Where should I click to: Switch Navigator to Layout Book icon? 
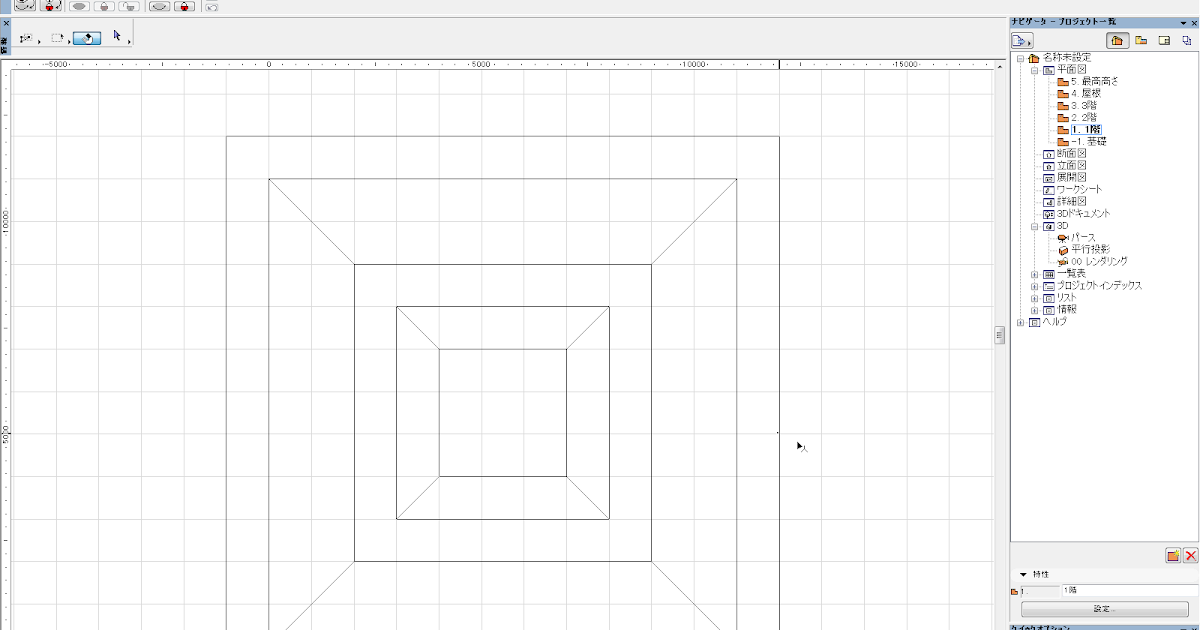(1164, 41)
